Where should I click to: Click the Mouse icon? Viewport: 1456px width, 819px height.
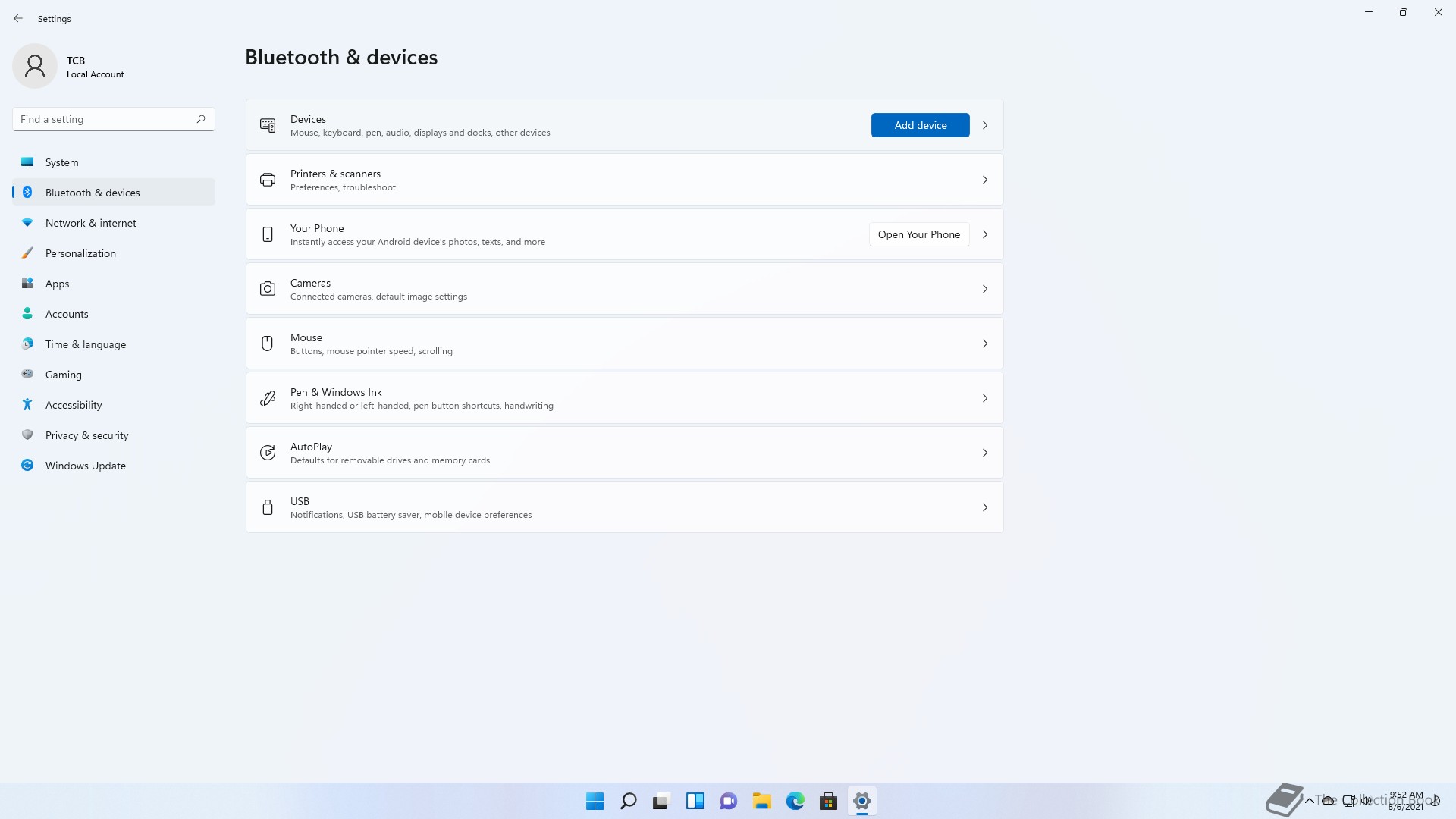[x=268, y=344]
